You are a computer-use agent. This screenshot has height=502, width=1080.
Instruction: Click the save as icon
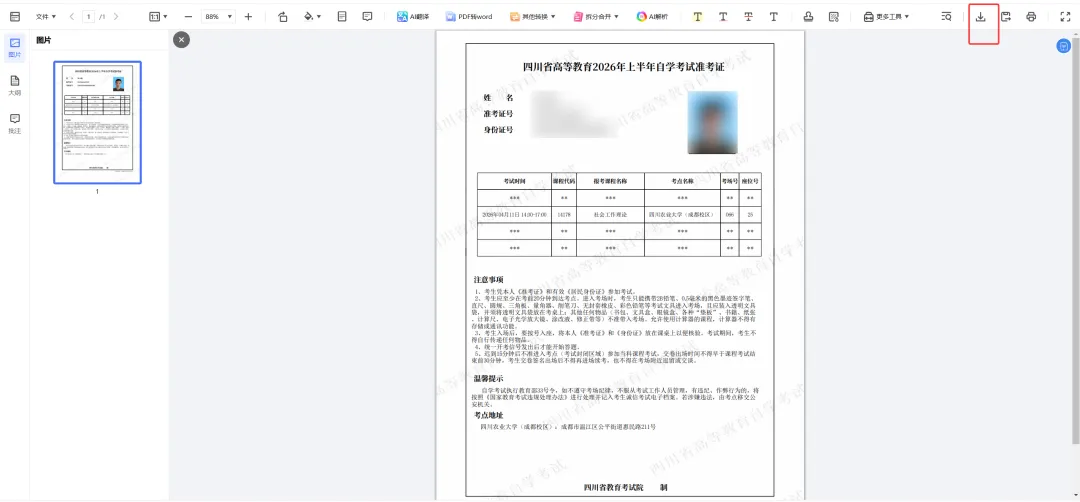[x=1006, y=17]
